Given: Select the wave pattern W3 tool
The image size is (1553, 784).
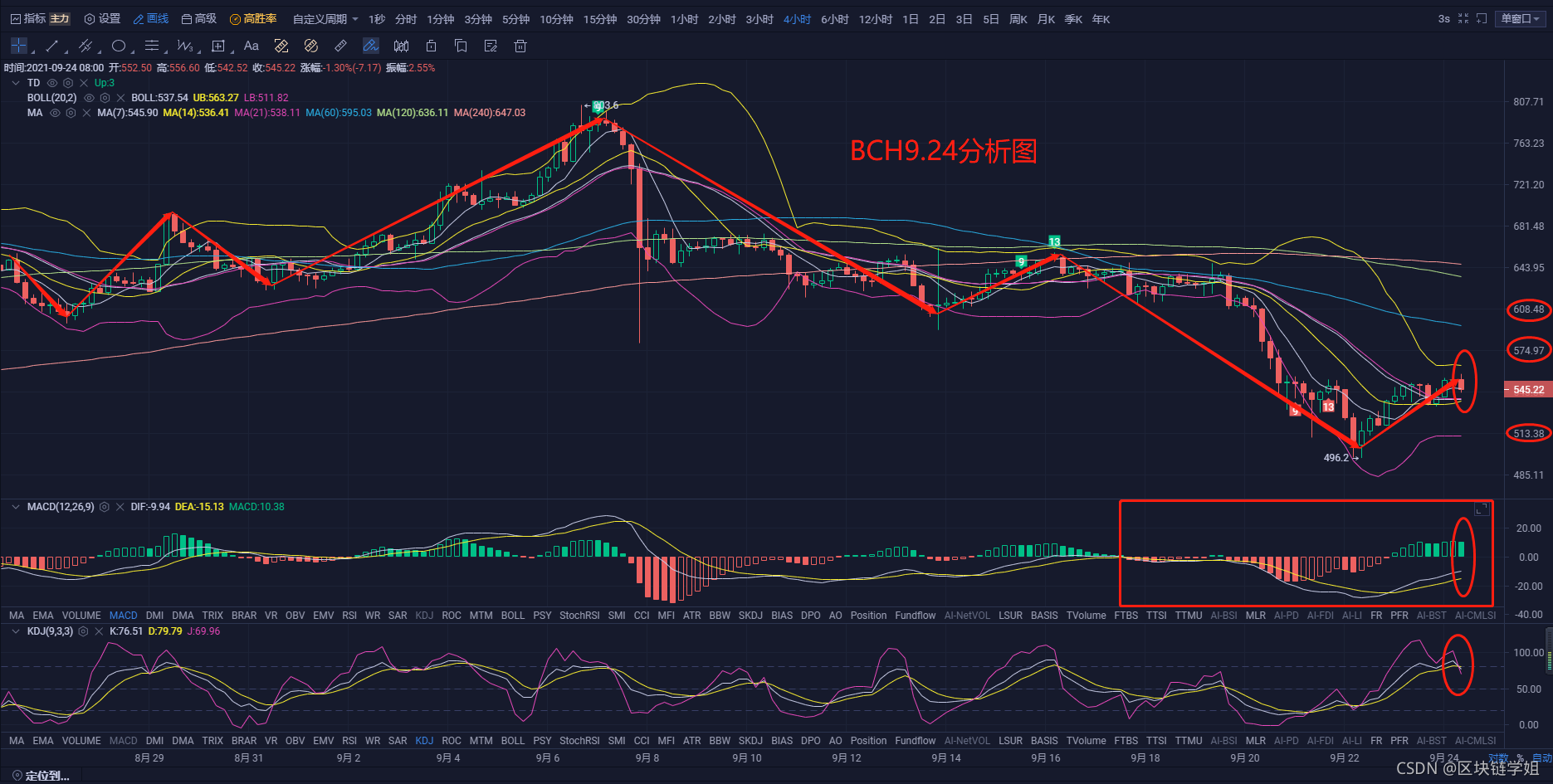Looking at the screenshot, I should tap(184, 46).
